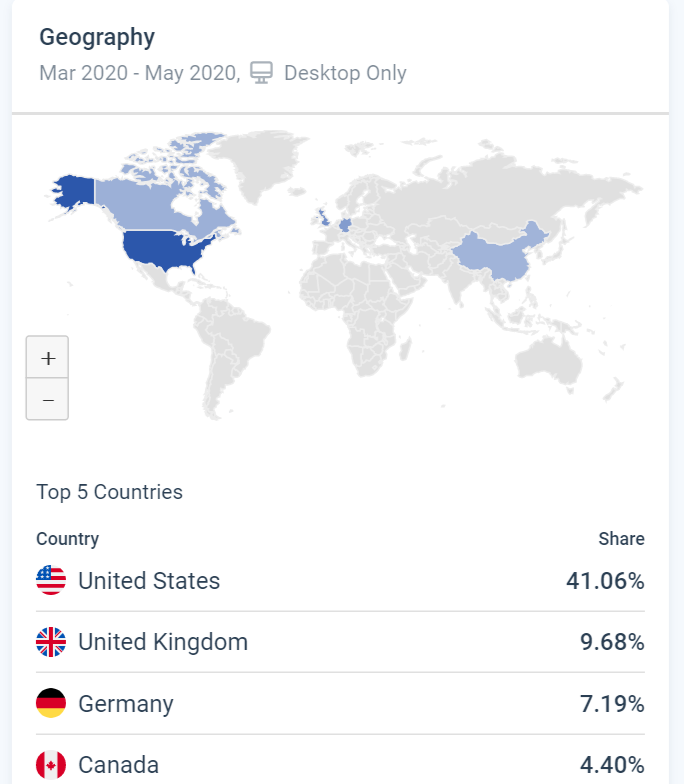
Task: Click the Geography panel title
Action: [97, 38]
